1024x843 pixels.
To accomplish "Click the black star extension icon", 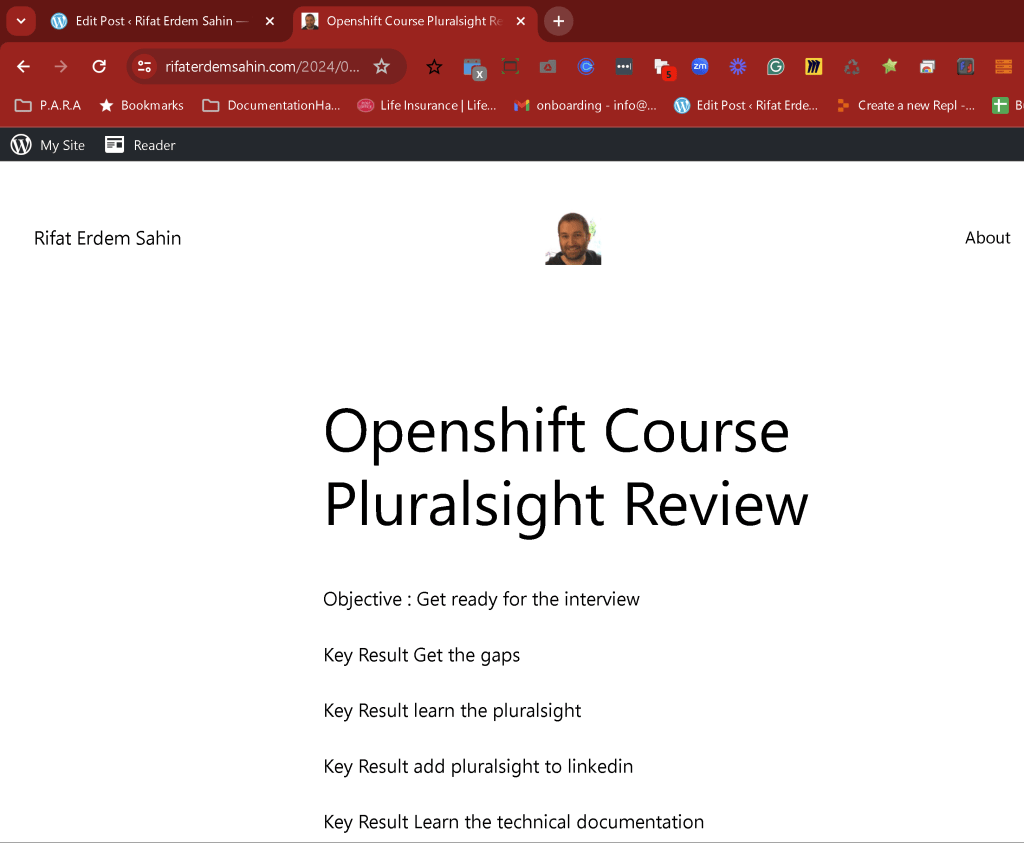I will coord(434,67).
